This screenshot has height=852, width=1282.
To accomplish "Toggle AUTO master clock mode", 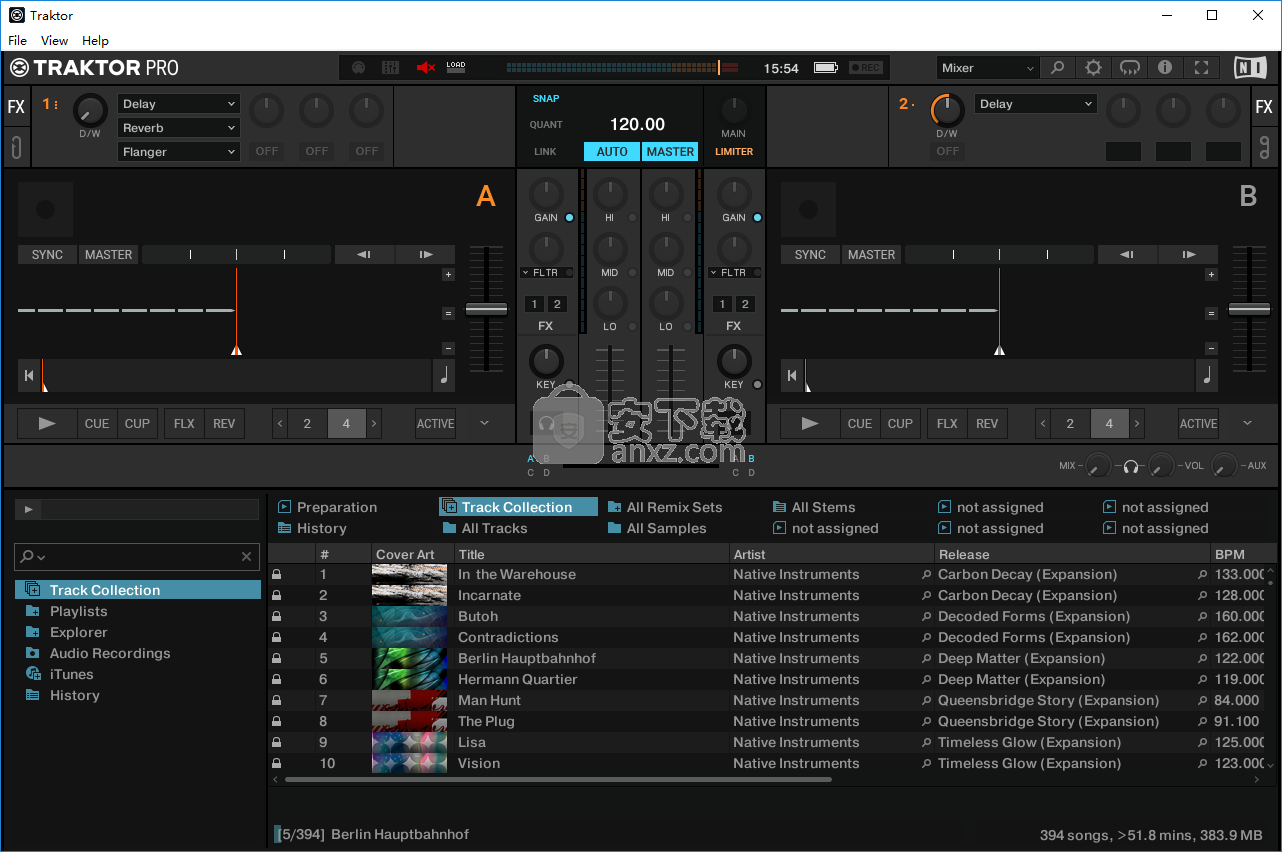I will pos(612,152).
